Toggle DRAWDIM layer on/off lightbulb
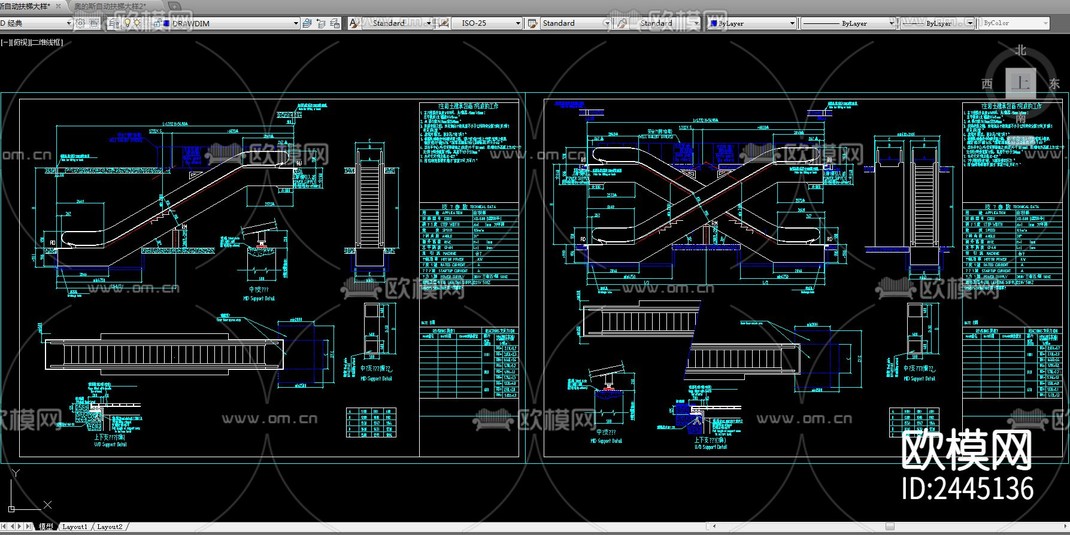The image size is (1070, 535). [x=128, y=23]
